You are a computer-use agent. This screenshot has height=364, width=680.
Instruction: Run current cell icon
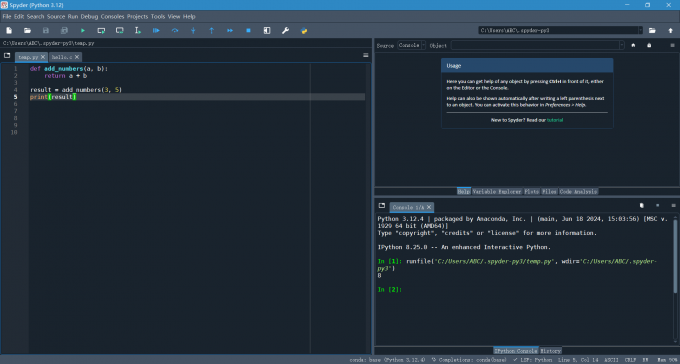(x=101, y=30)
